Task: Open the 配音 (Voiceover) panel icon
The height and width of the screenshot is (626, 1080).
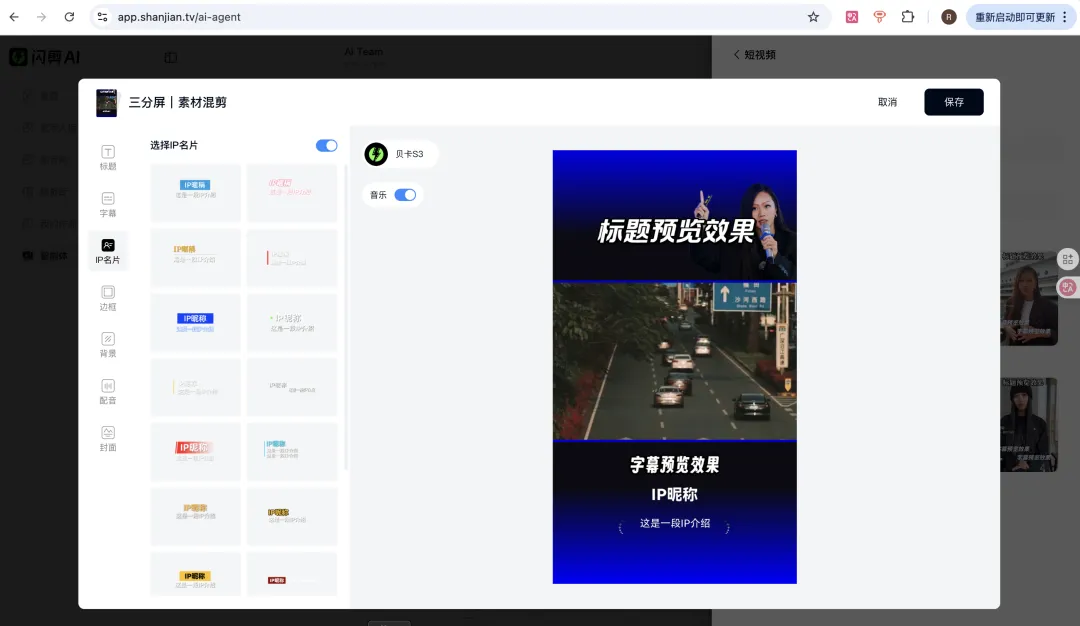Action: (x=108, y=392)
